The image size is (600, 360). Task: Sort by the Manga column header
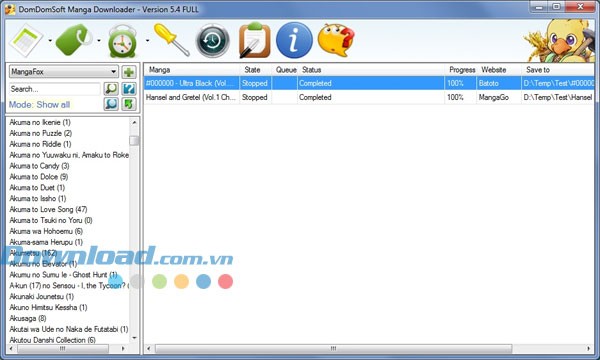(192, 70)
